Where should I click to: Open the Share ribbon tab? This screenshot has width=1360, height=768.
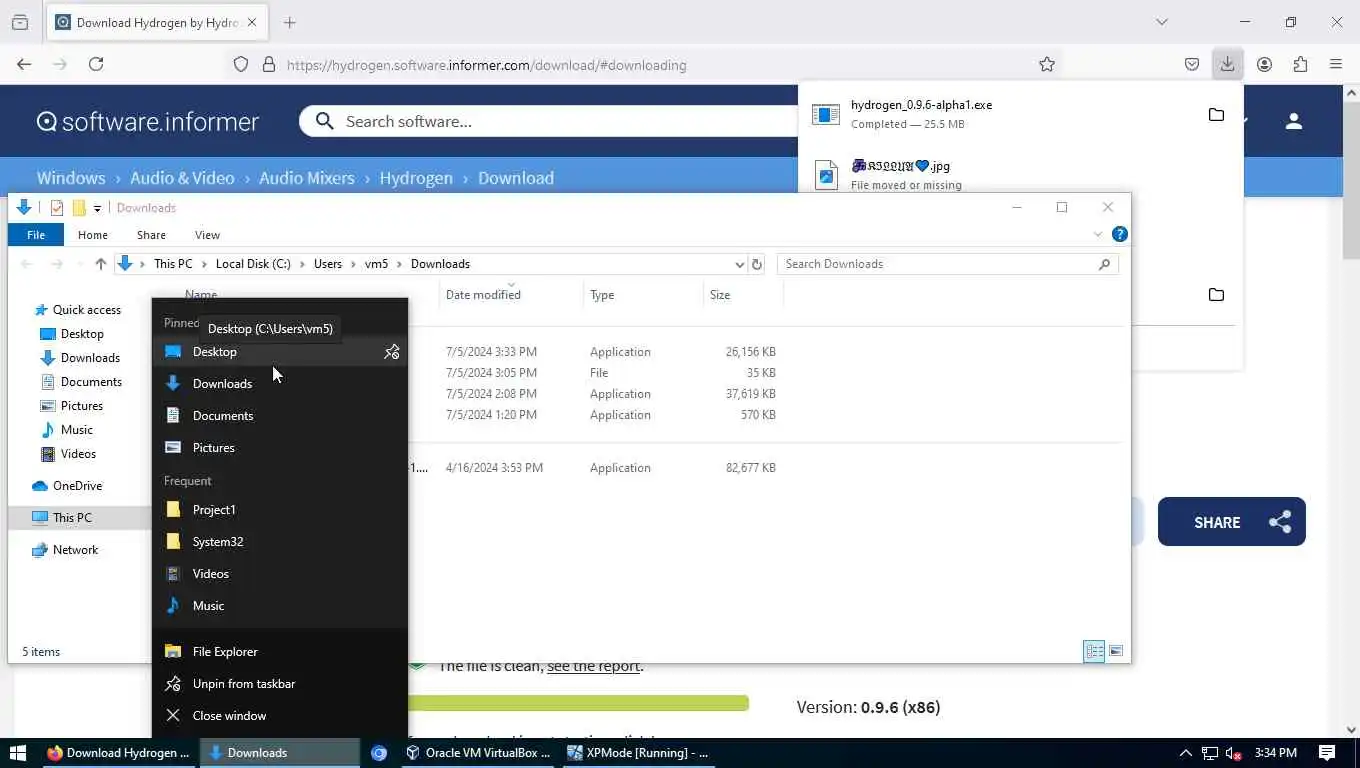[151, 235]
